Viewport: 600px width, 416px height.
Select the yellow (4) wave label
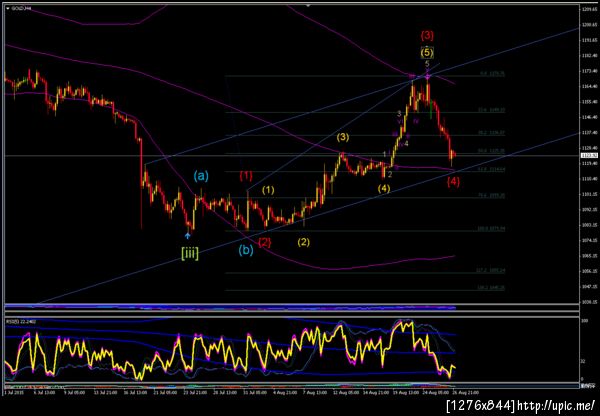384,189
